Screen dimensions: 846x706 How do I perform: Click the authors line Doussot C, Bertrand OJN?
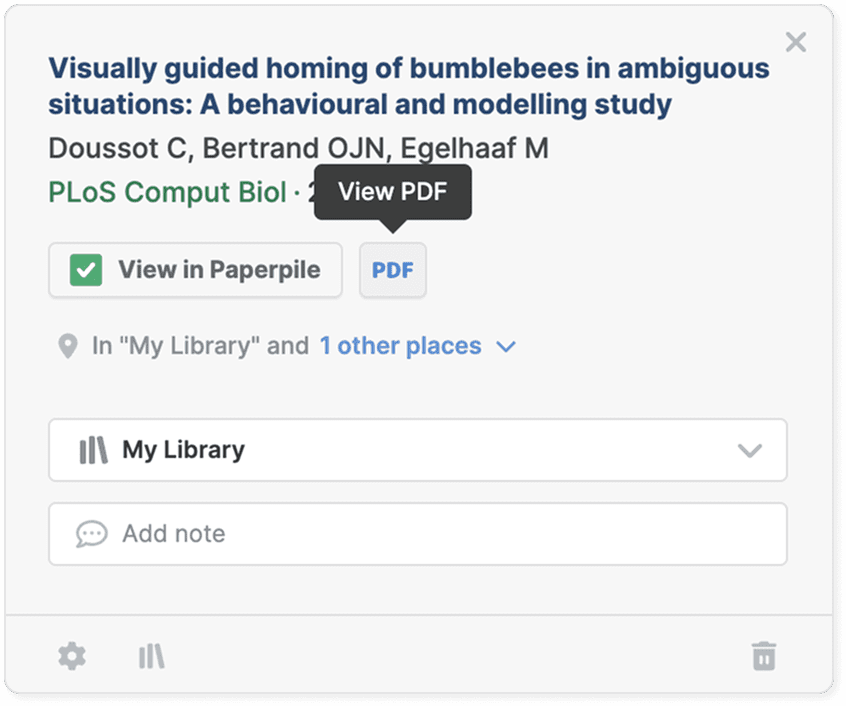pos(298,149)
